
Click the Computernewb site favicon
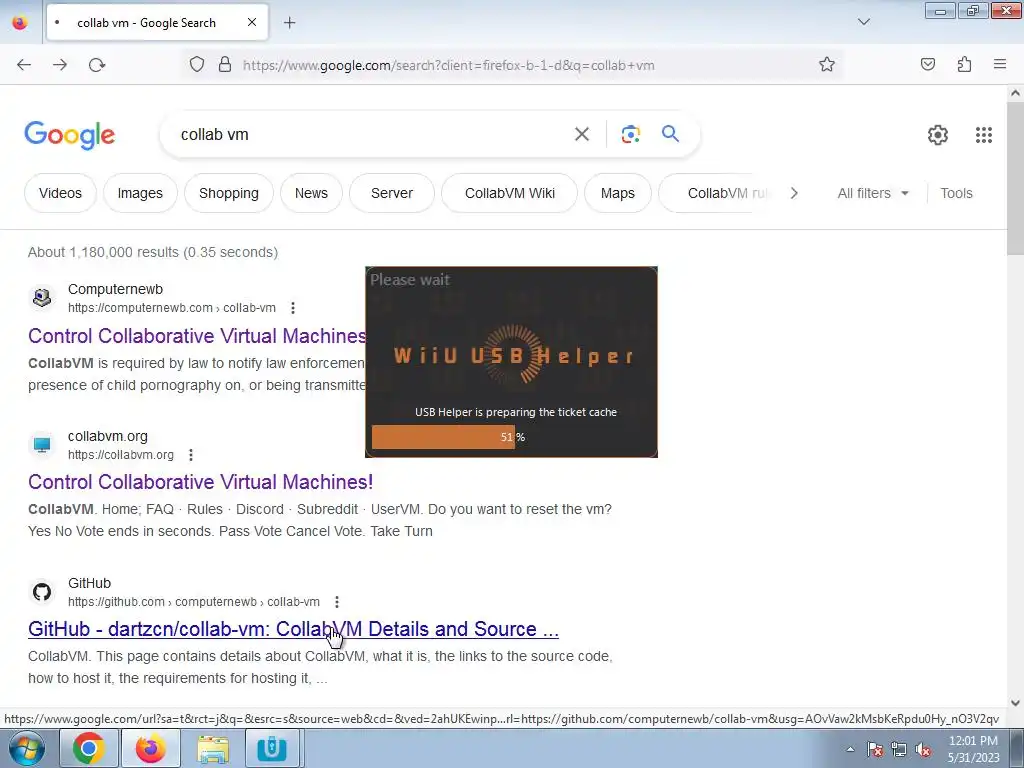(x=42, y=298)
